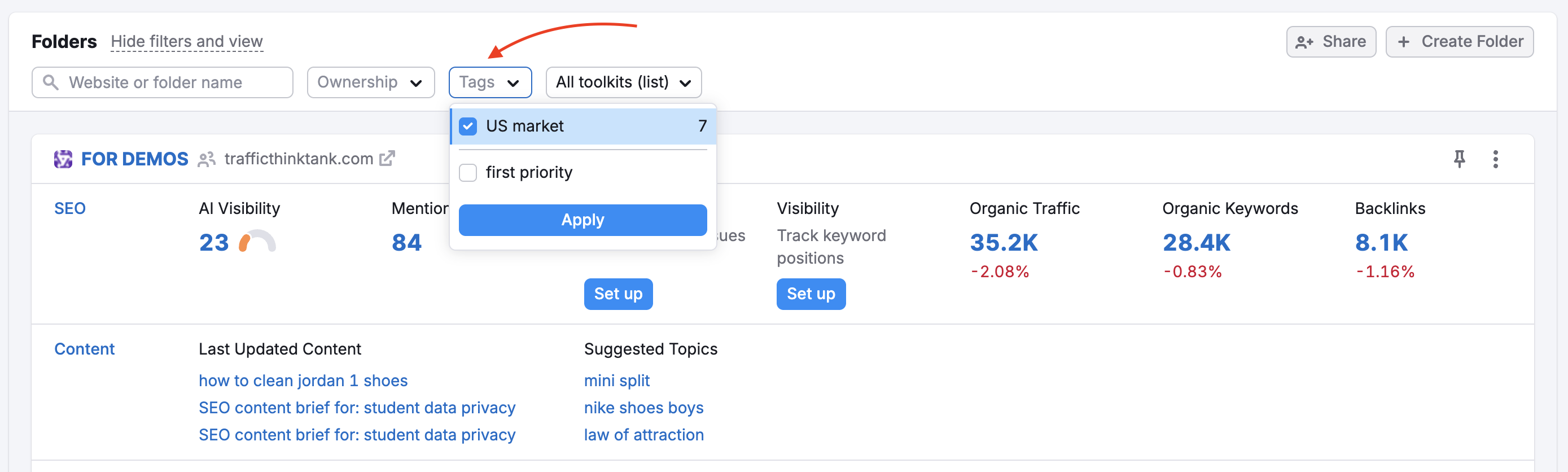Collapse the Tags filter dropdown
1568x472 pixels.
[x=489, y=82]
